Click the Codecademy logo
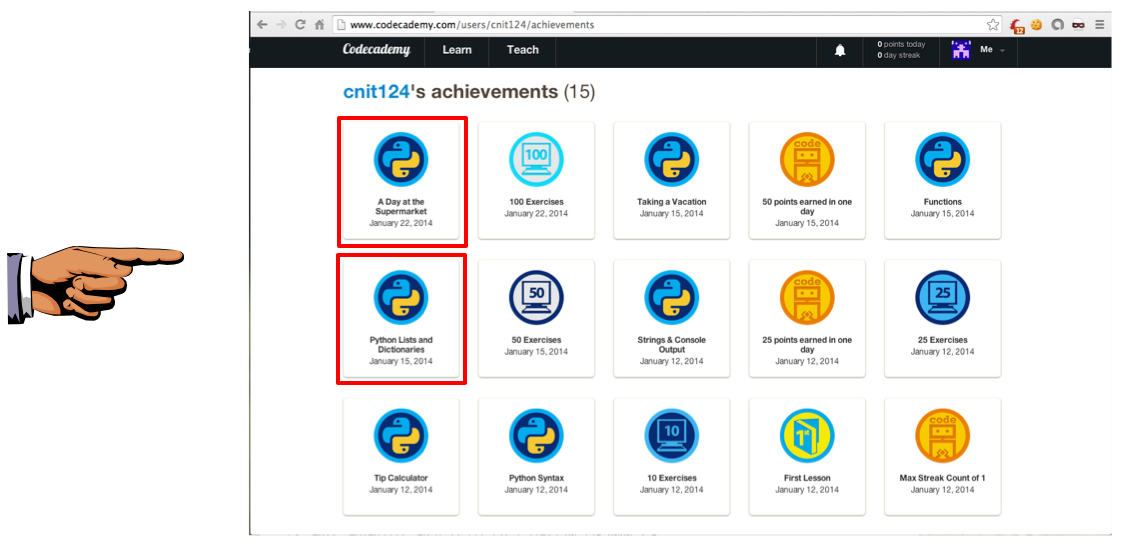The width and height of the screenshot is (1127, 557). pyautogui.click(x=376, y=50)
